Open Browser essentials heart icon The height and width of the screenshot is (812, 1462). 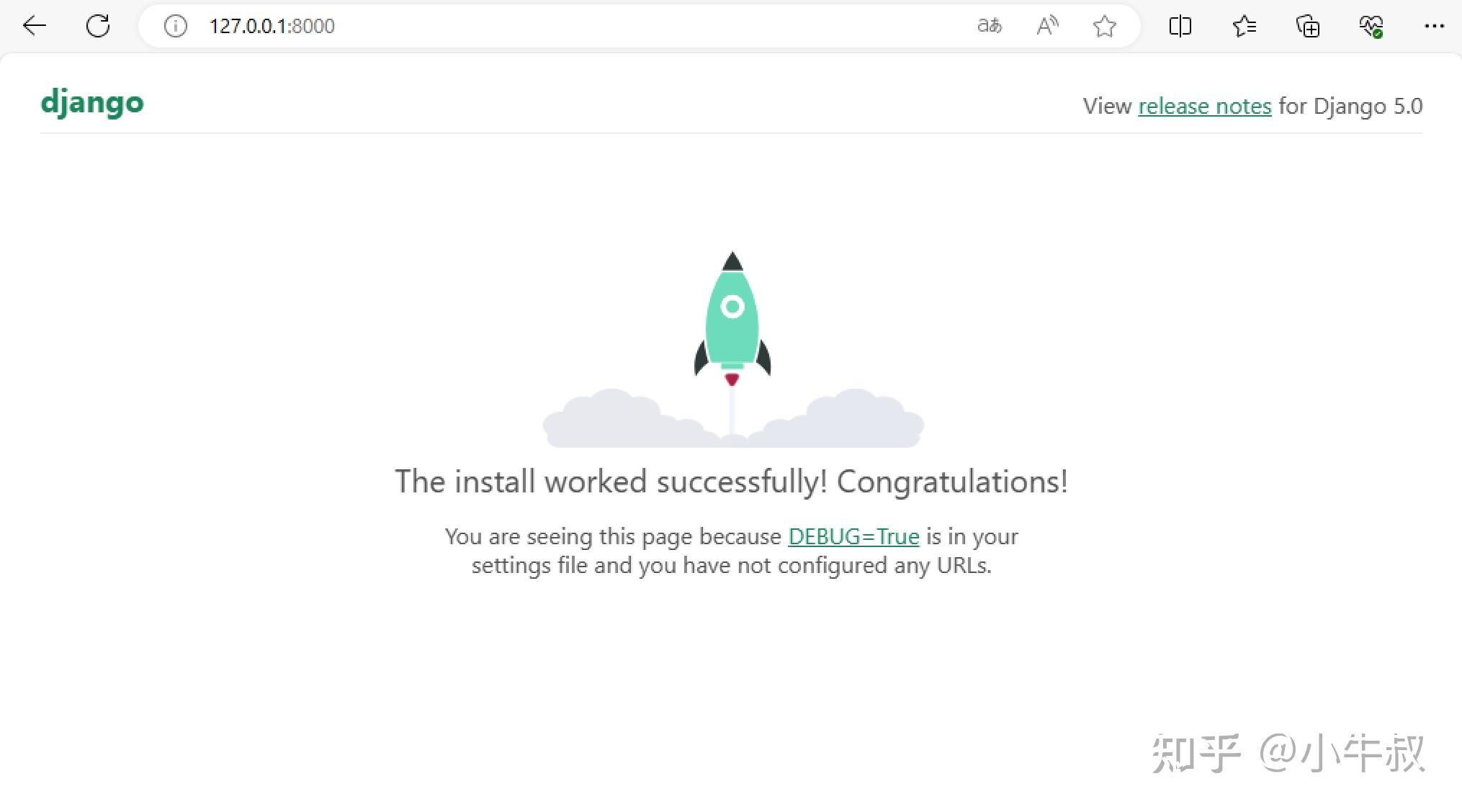(1371, 26)
